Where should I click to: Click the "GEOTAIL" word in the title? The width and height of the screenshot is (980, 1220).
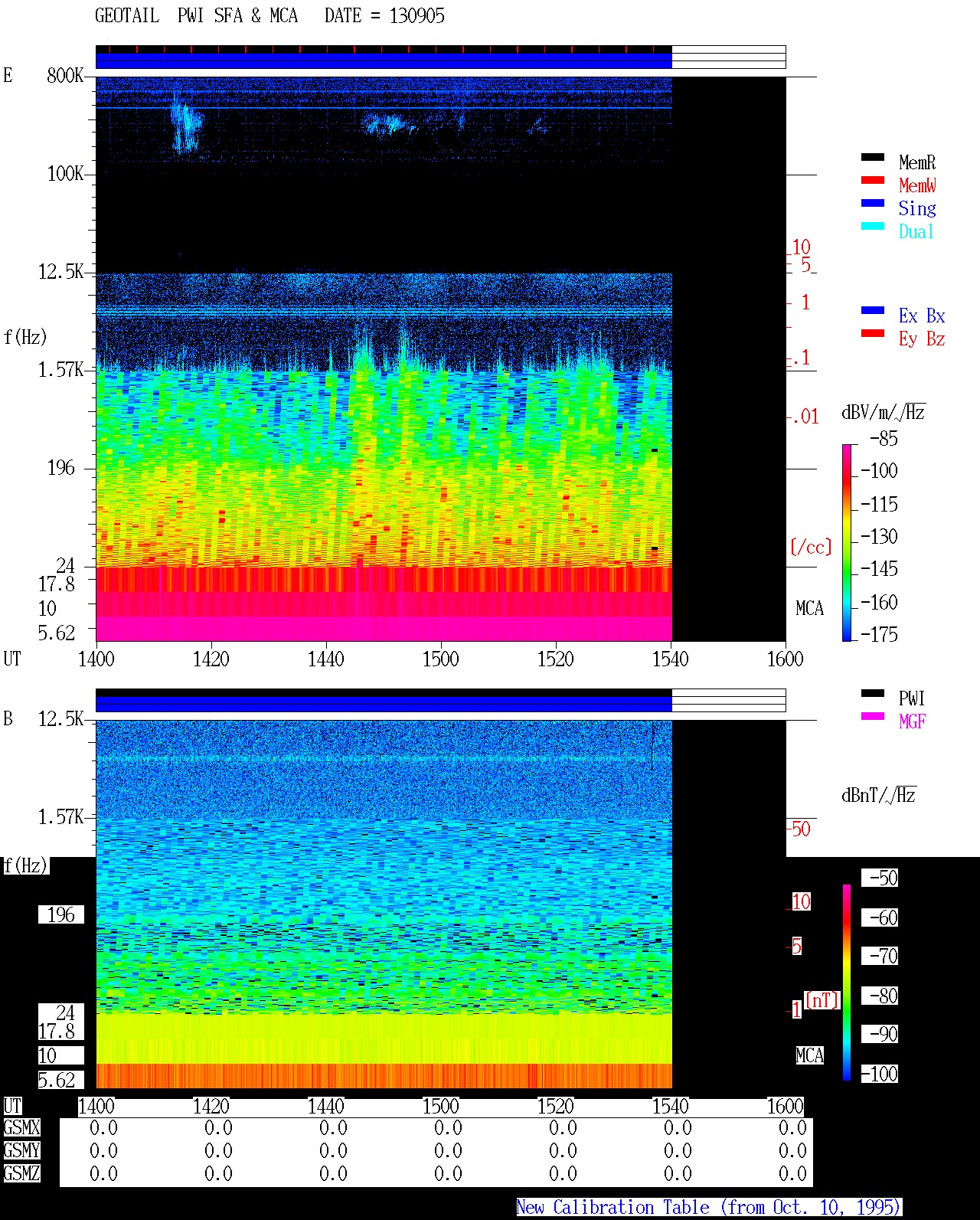click(127, 16)
